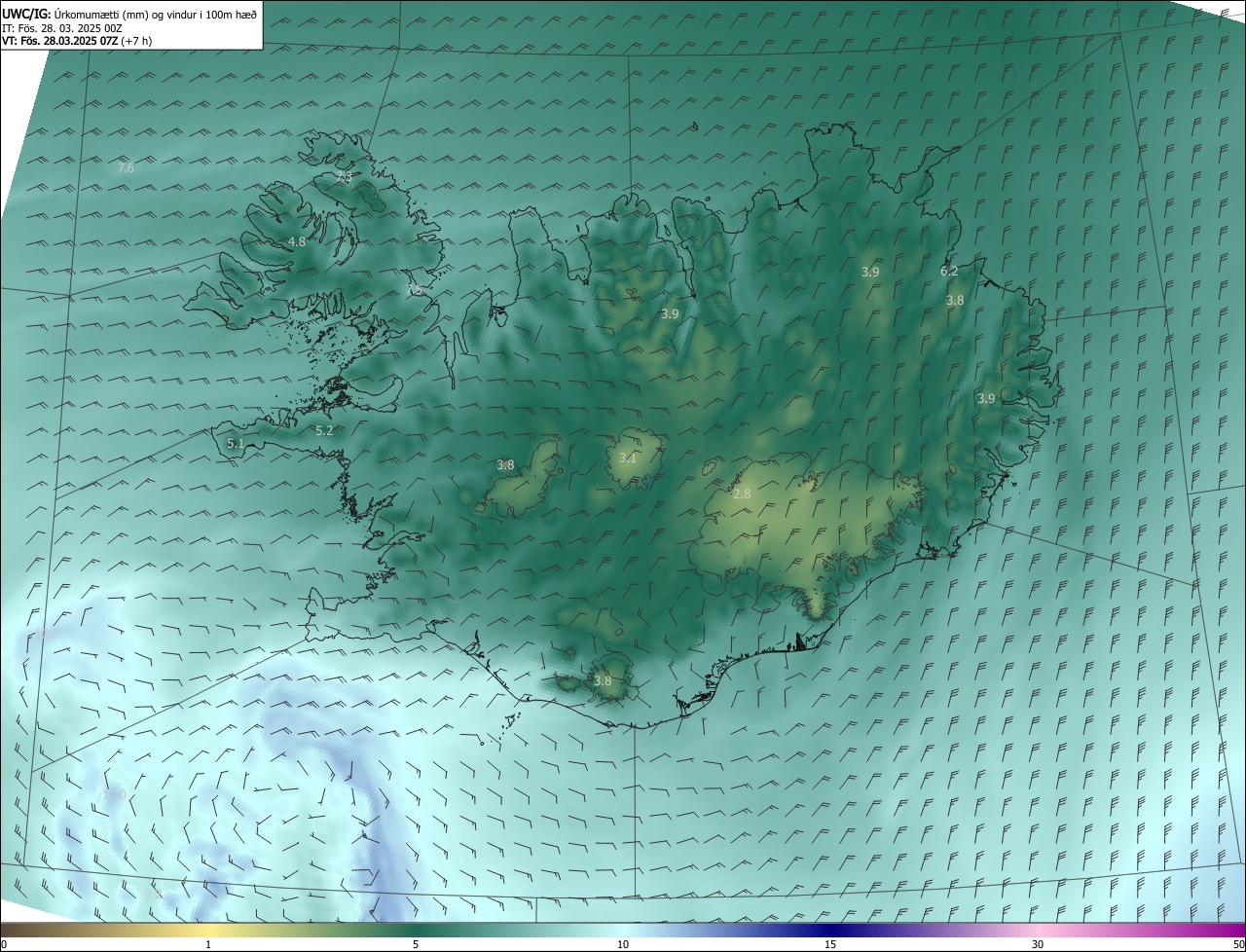Click the 5 tick label on the color scale
The height and width of the screenshot is (952, 1246).
tap(416, 944)
